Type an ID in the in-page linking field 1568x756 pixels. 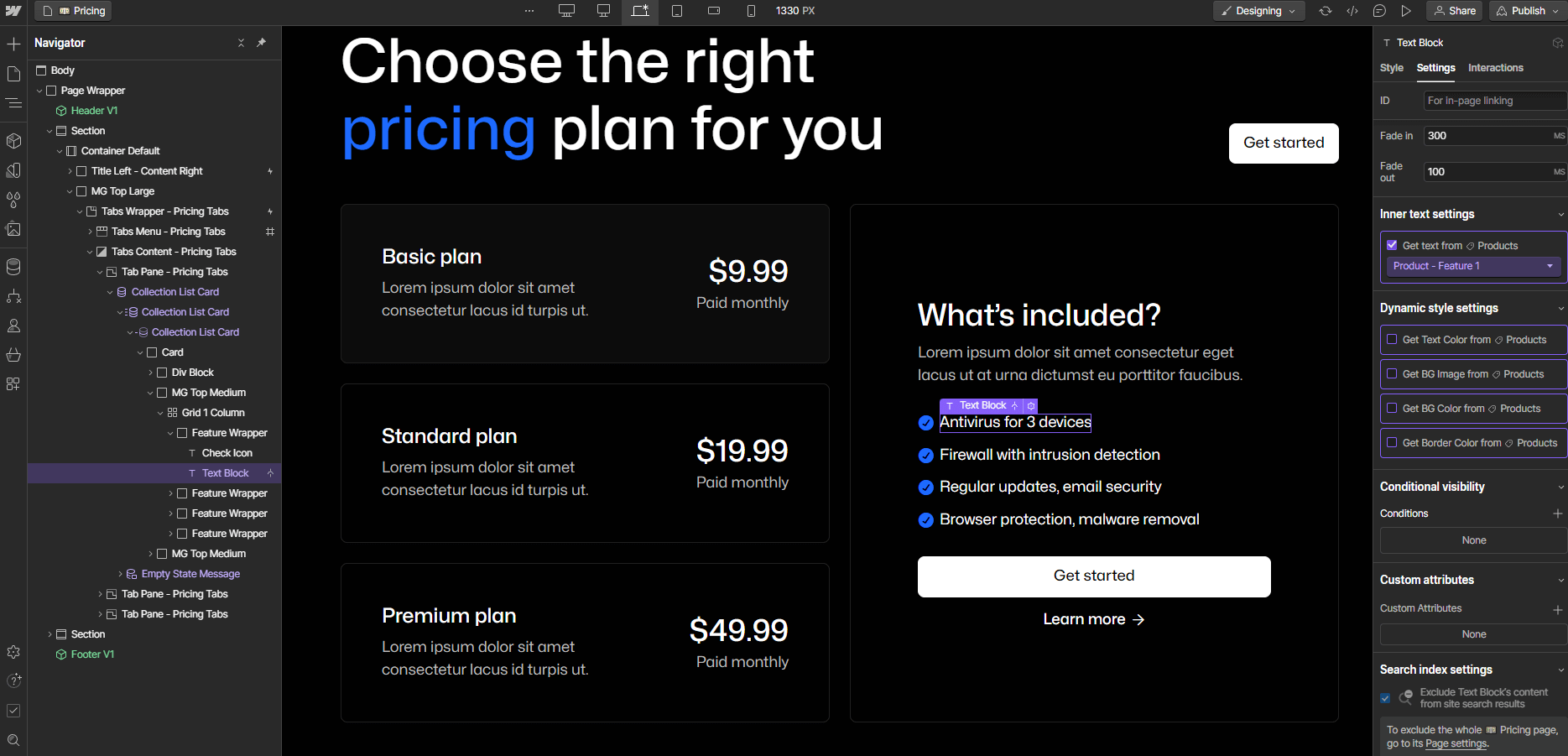pyautogui.click(x=1494, y=100)
